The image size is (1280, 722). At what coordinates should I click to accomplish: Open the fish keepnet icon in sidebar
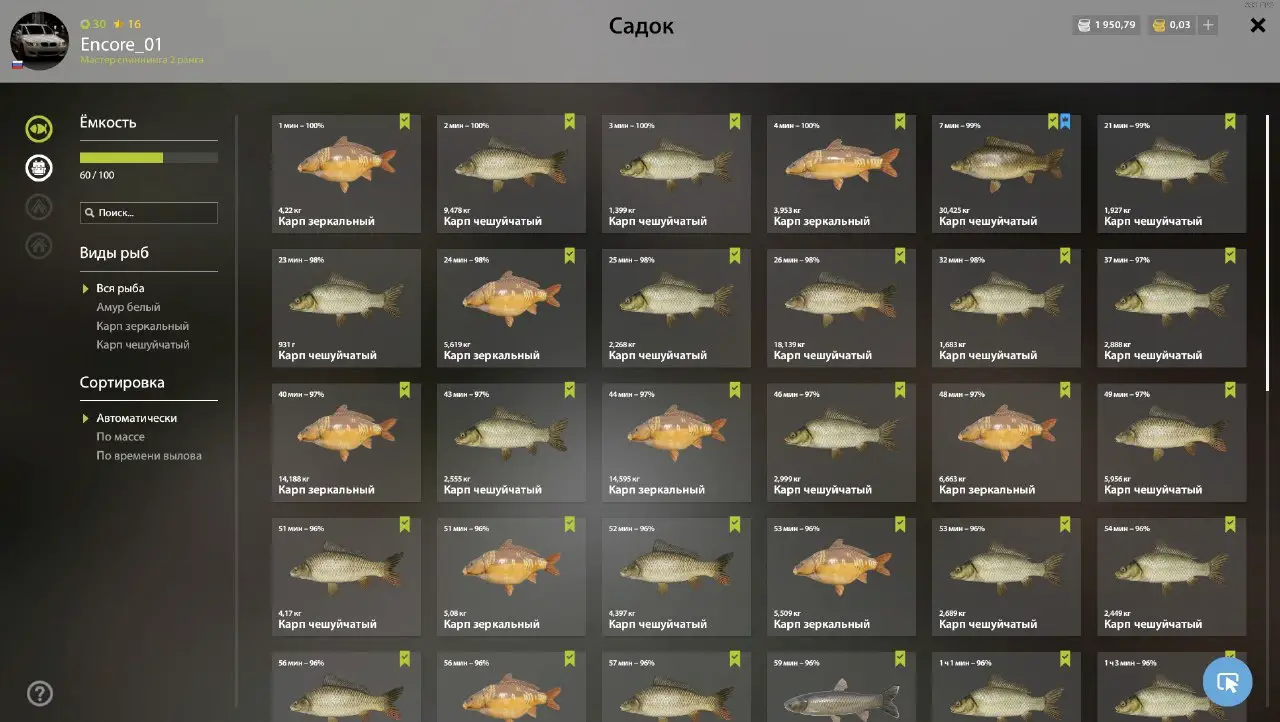pyautogui.click(x=39, y=128)
